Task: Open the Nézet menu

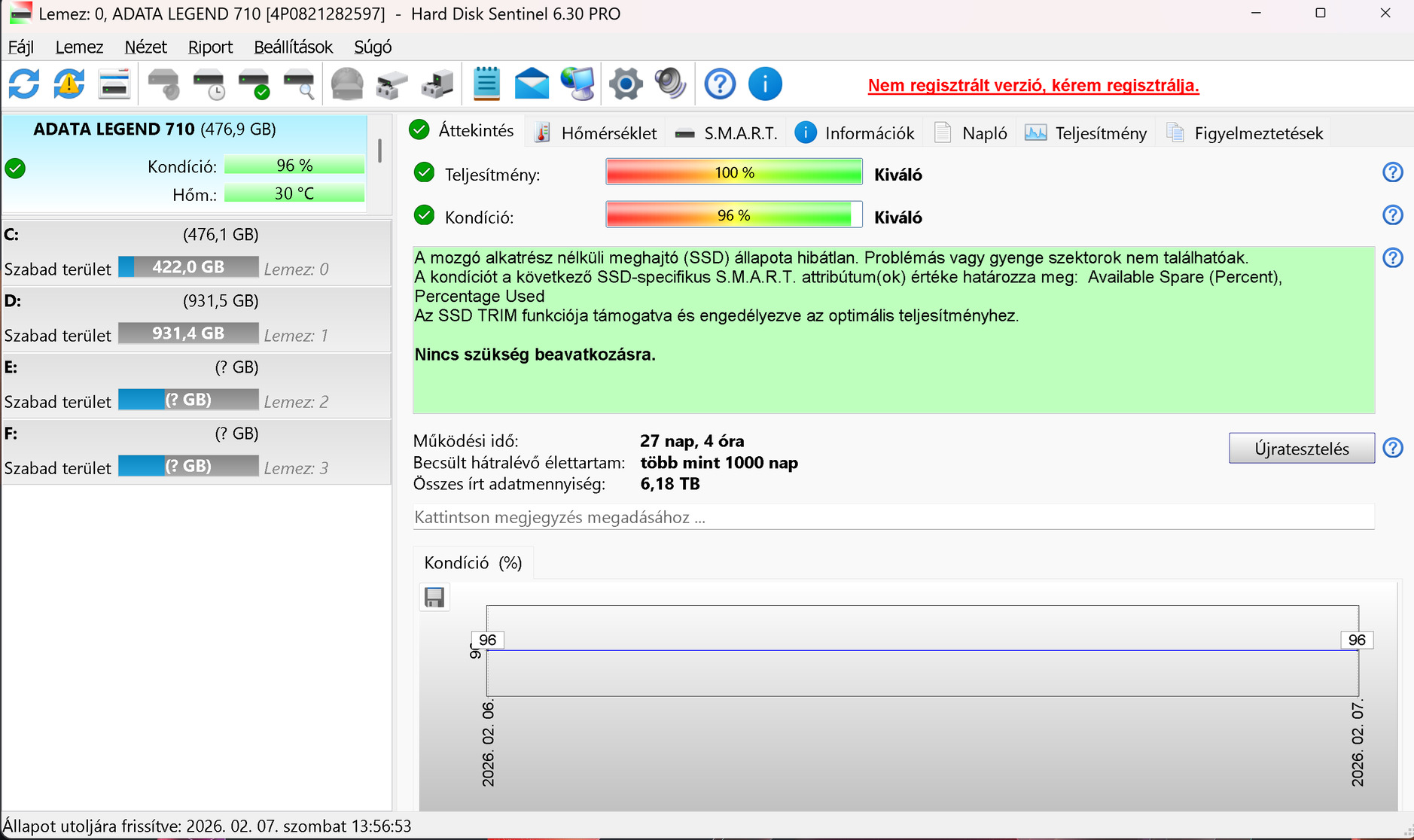Action: tap(146, 47)
